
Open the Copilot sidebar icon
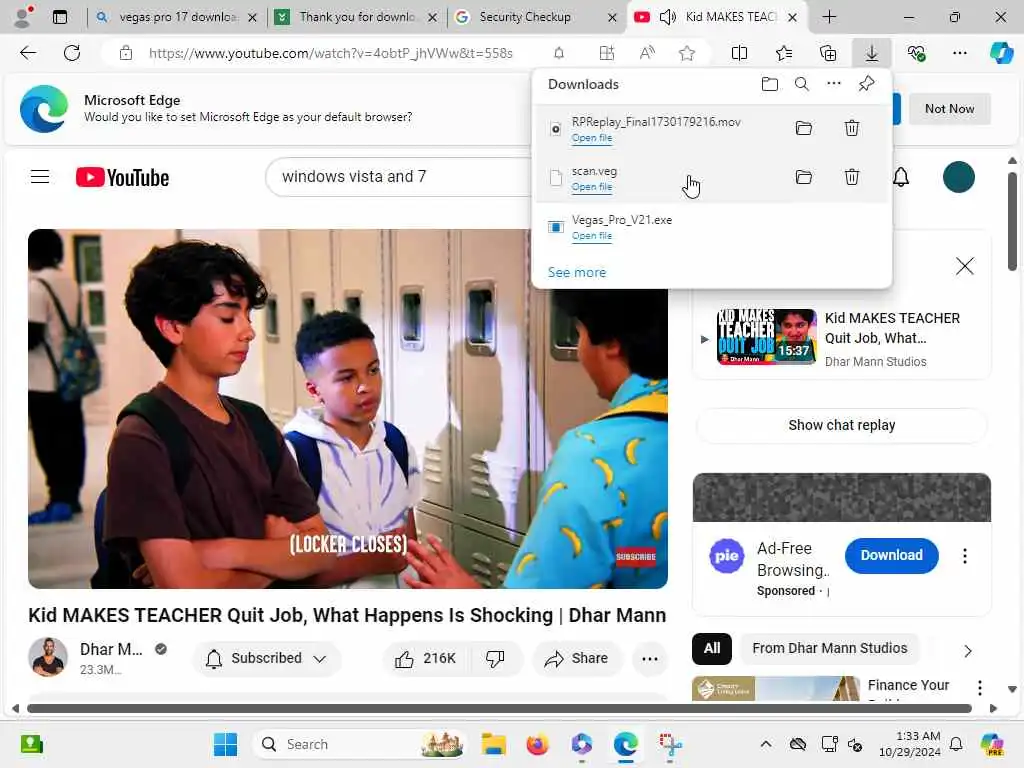click(x=1001, y=53)
